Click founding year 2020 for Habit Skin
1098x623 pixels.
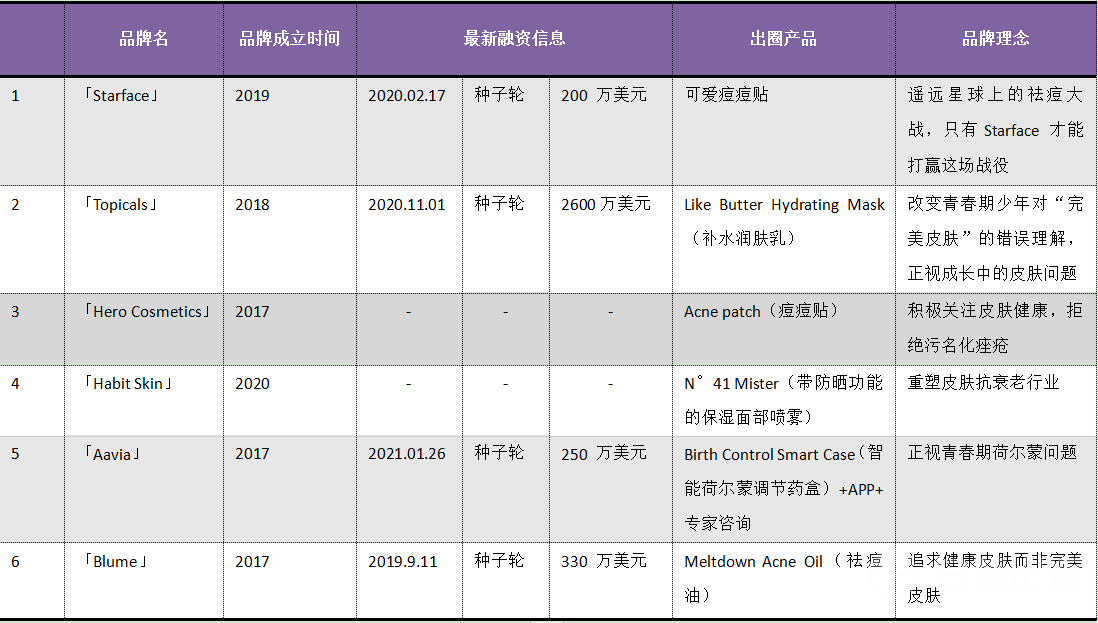point(252,384)
